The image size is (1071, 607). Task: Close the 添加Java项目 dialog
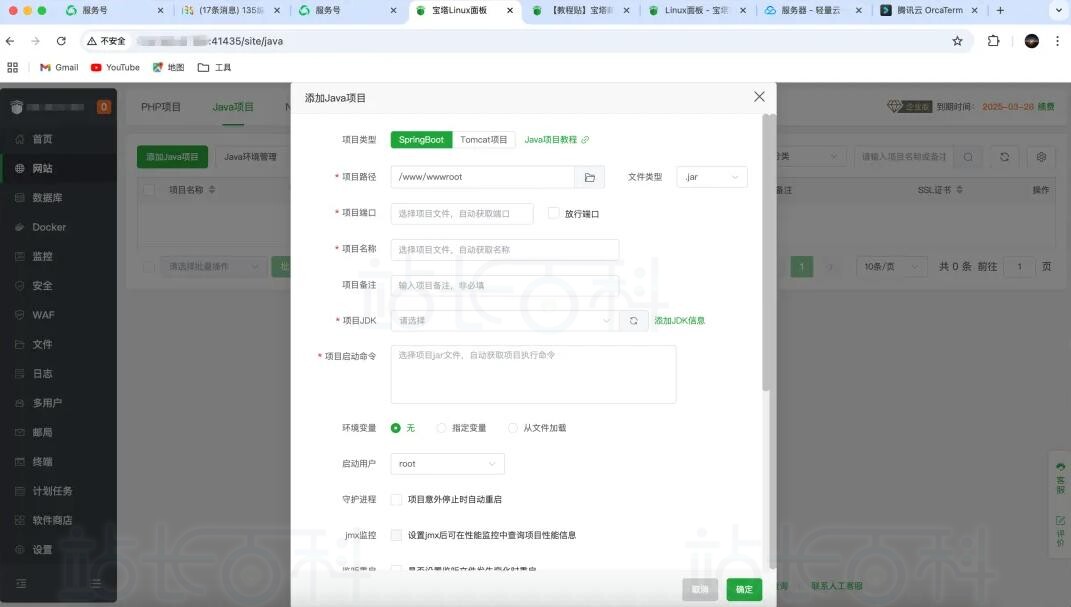[x=759, y=97]
